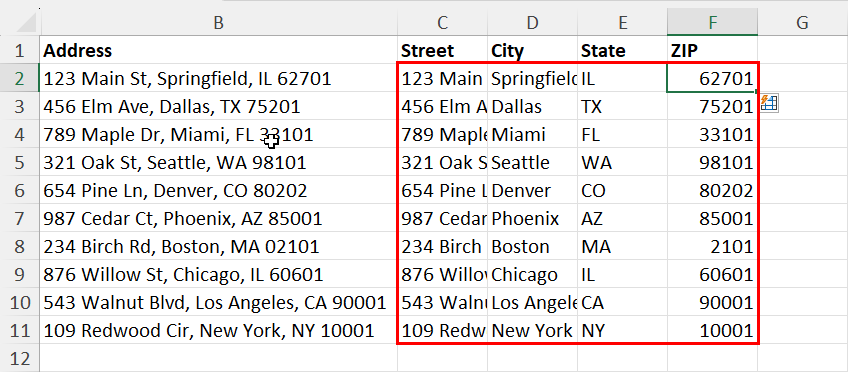Select row 12 header

pos(20,358)
